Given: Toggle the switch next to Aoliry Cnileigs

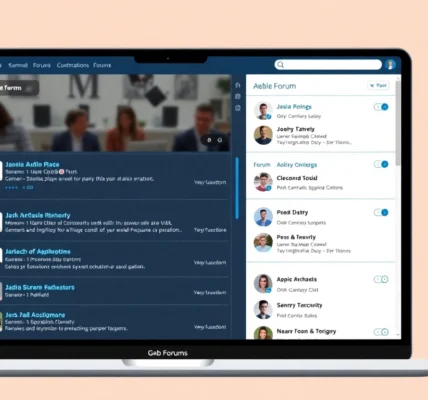Looking at the screenshot, I should (x=381, y=164).
